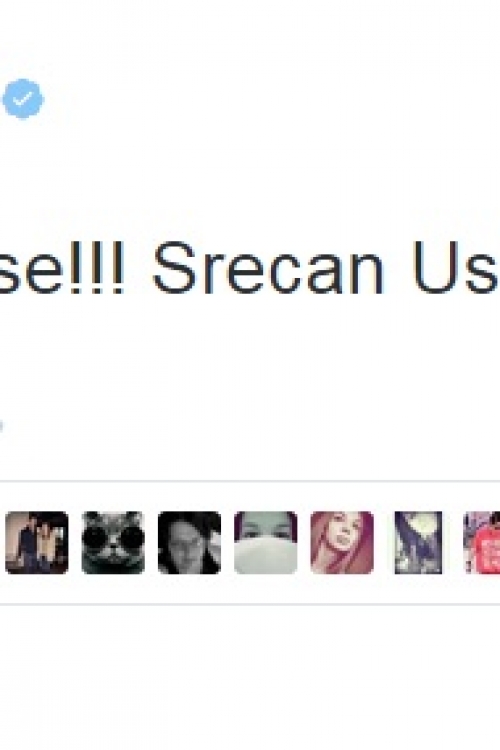Screen dimensions: 500x750
Task: Click the partial word "Us" in the tweet
Action: (456, 268)
